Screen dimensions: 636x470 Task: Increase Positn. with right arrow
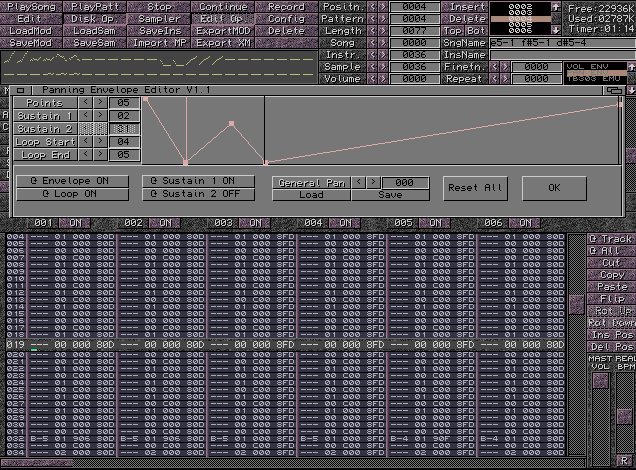pyautogui.click(x=382, y=6)
